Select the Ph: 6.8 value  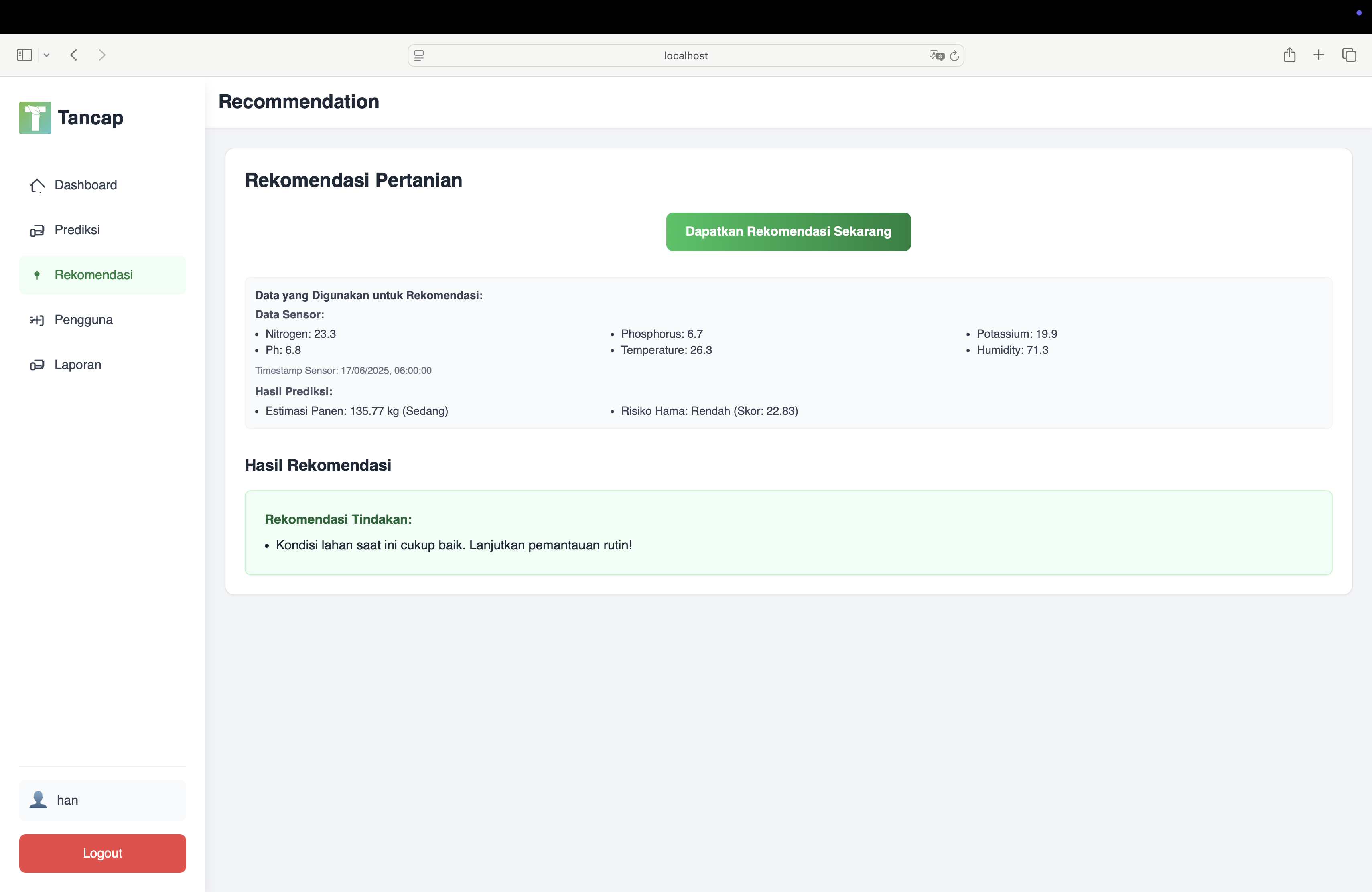pos(283,350)
